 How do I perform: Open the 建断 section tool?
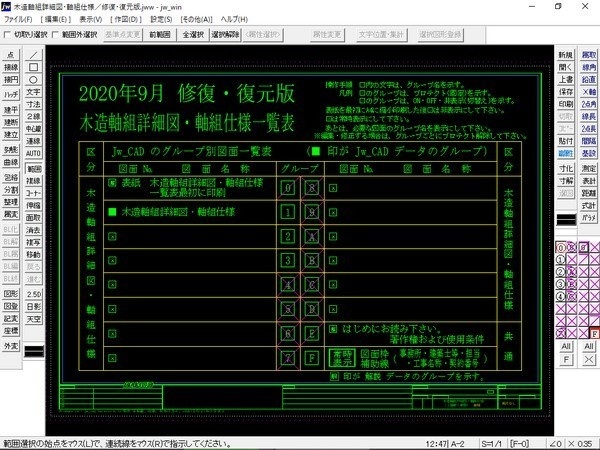pos(11,122)
